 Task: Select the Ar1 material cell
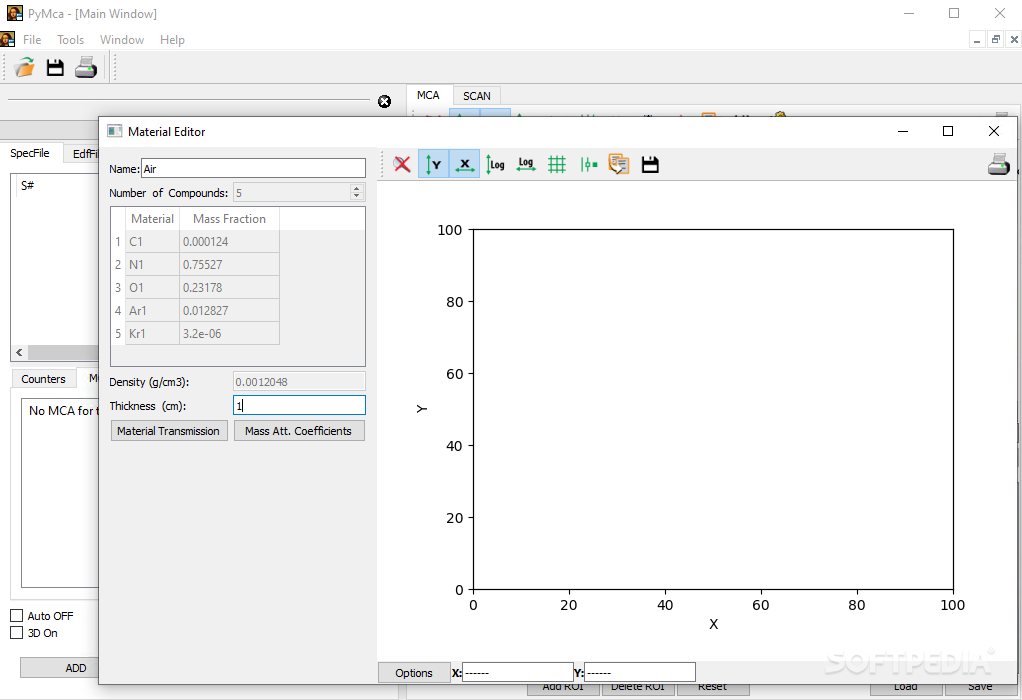click(x=152, y=310)
